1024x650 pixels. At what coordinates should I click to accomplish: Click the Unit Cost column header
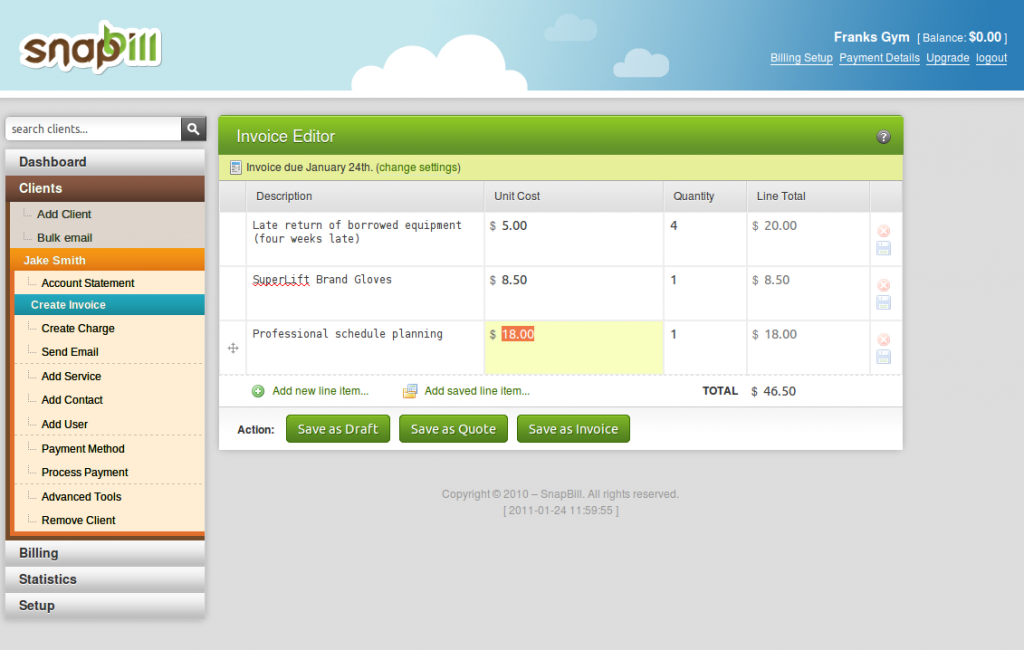pos(517,196)
